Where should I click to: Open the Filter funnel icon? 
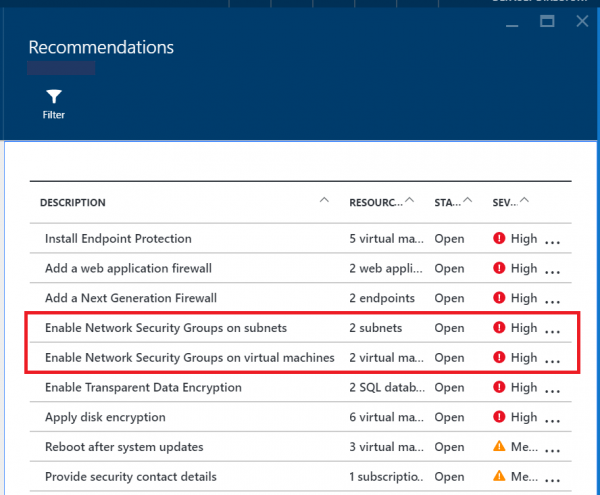(x=54, y=98)
